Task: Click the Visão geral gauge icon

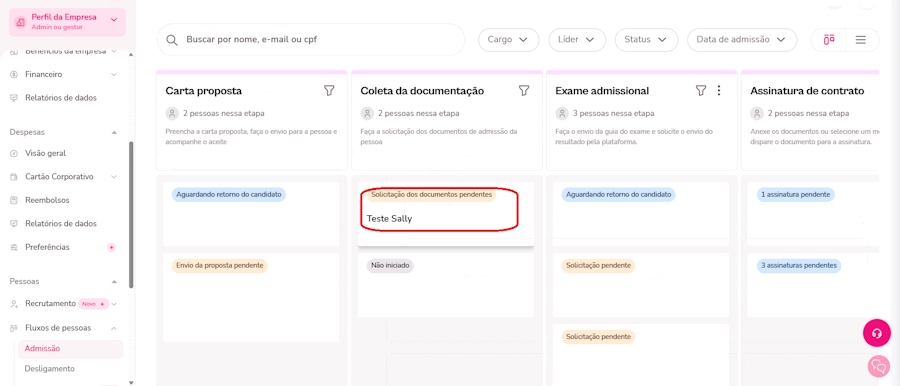Action: tap(14, 153)
